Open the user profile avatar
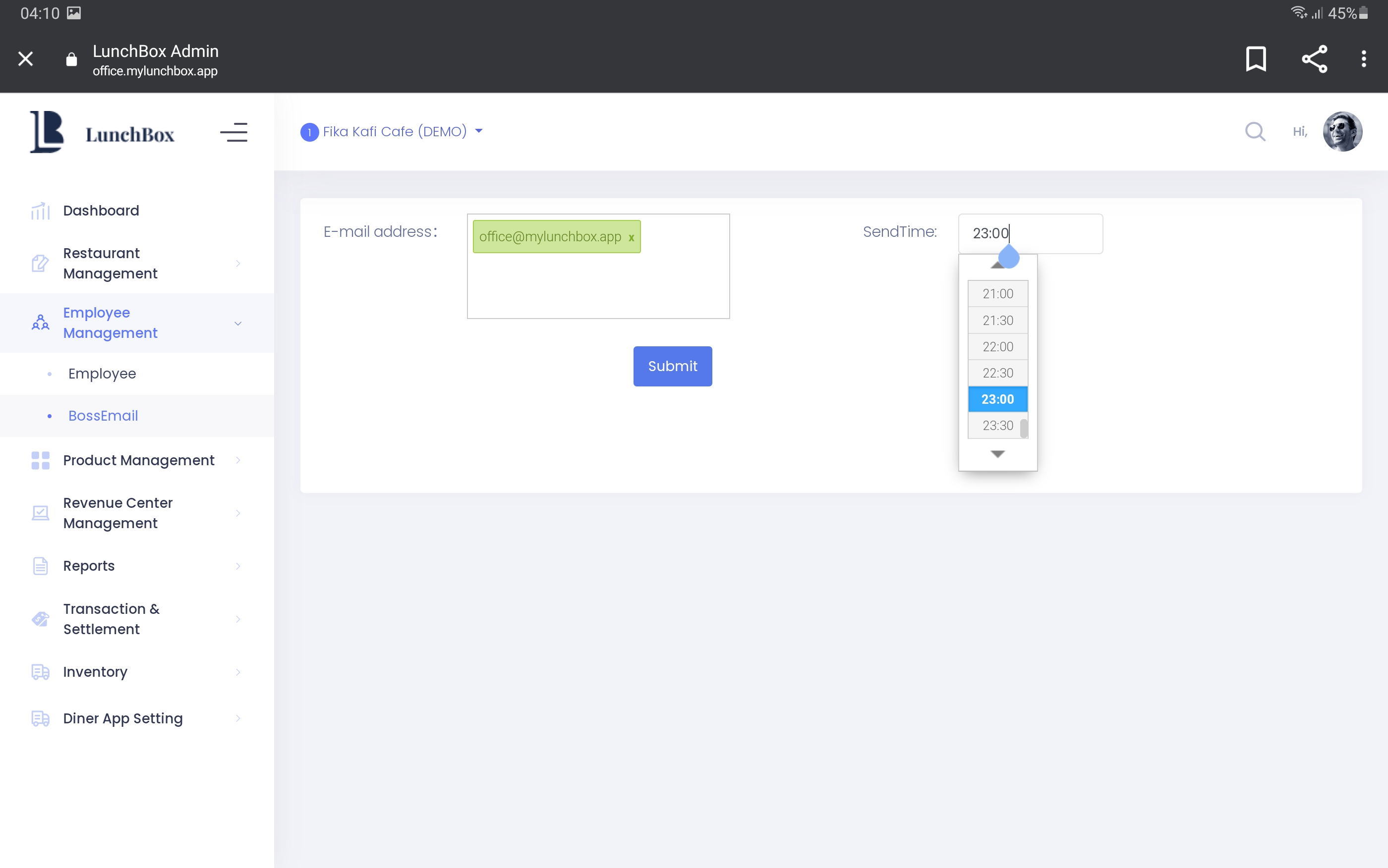This screenshot has width=1388, height=868. [x=1342, y=131]
